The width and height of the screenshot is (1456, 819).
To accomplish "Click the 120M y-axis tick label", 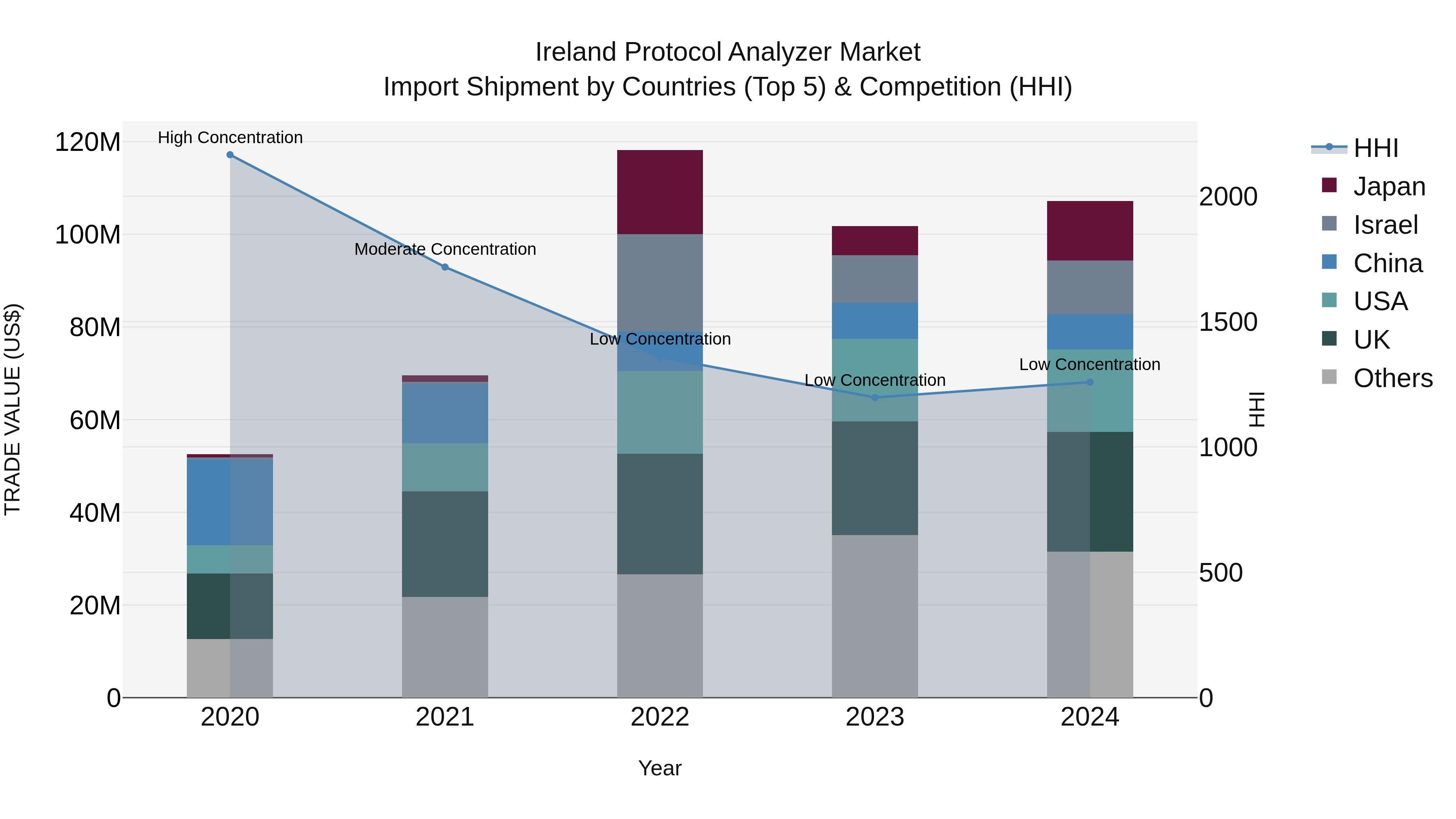I will (x=88, y=142).
